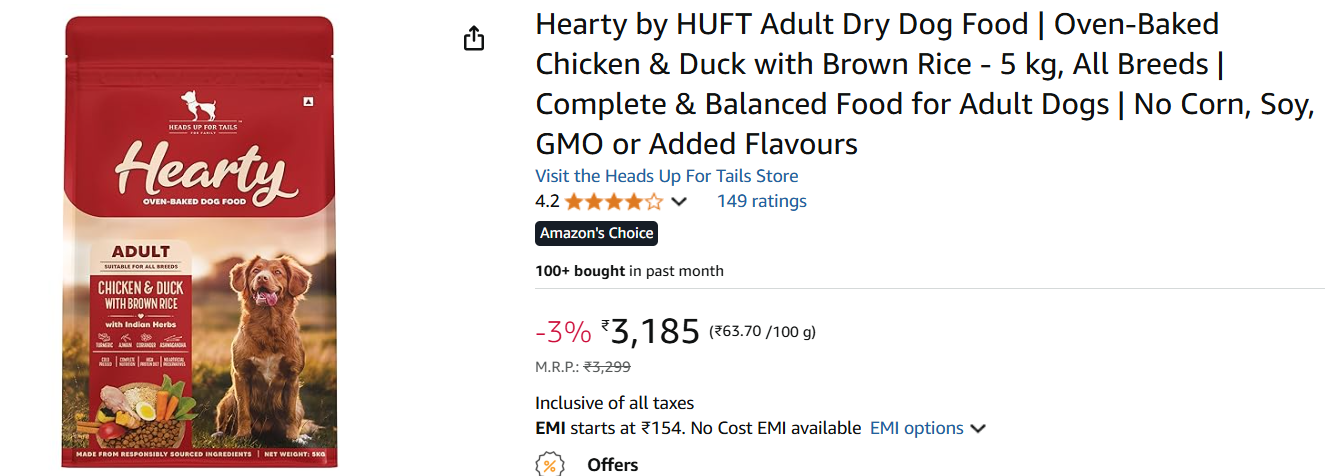Screen dimensions: 1325x476
Task: Click the Inclusive of all taxes text
Action: [x=614, y=404]
